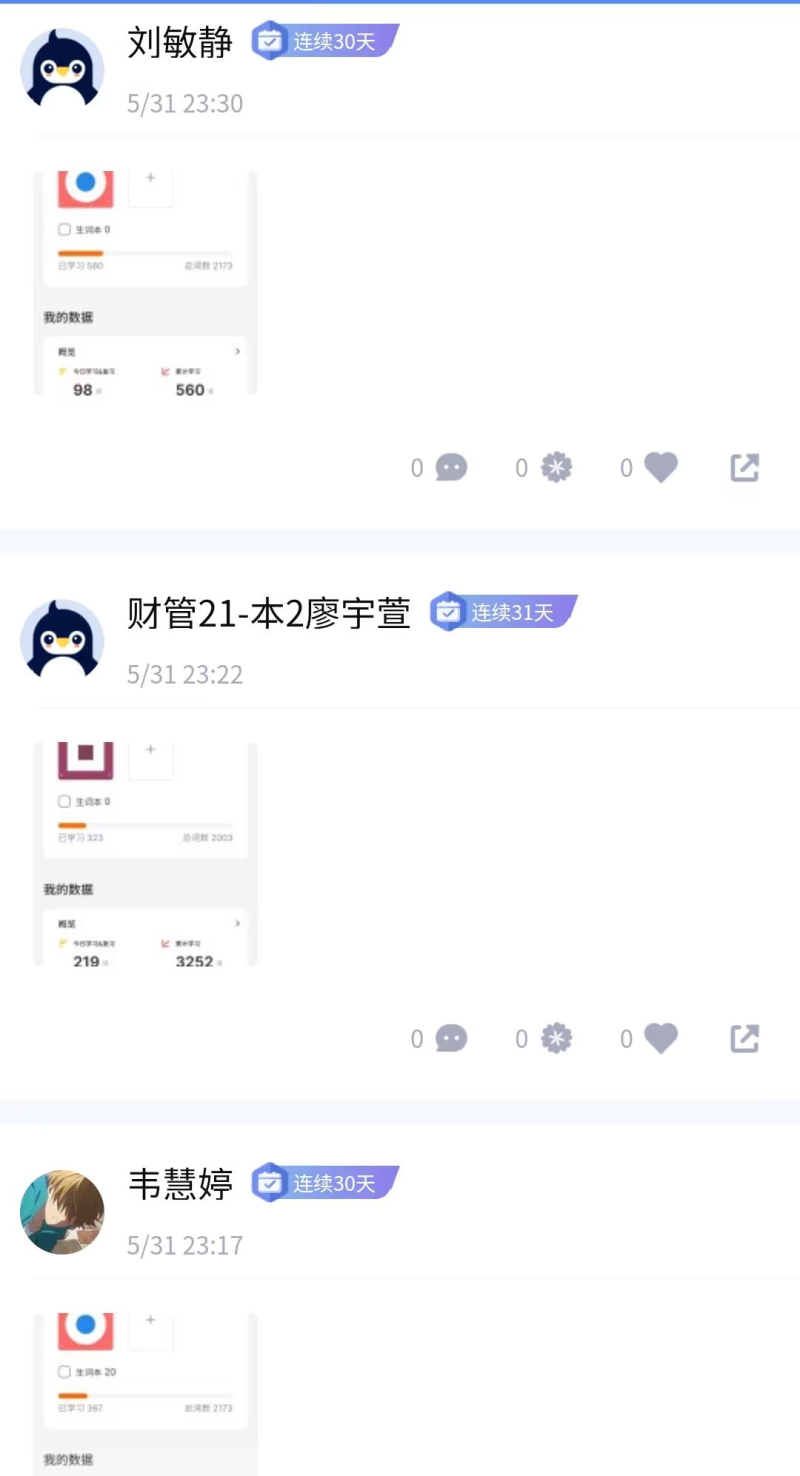The image size is (800, 1476).
Task: Like 廖宇萱's post with the heart
Action: [x=660, y=1039]
